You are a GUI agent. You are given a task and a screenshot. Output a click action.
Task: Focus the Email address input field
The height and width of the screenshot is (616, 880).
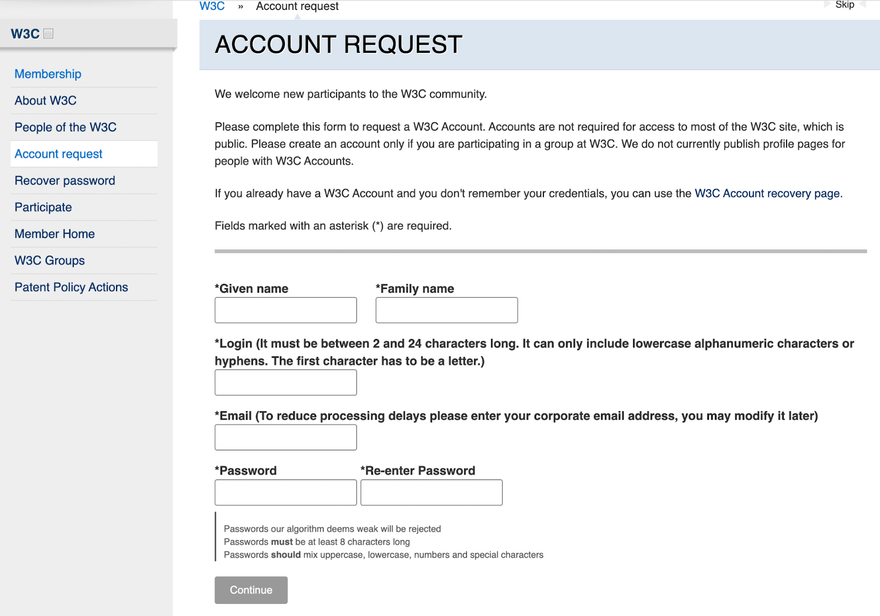[x=285, y=437]
